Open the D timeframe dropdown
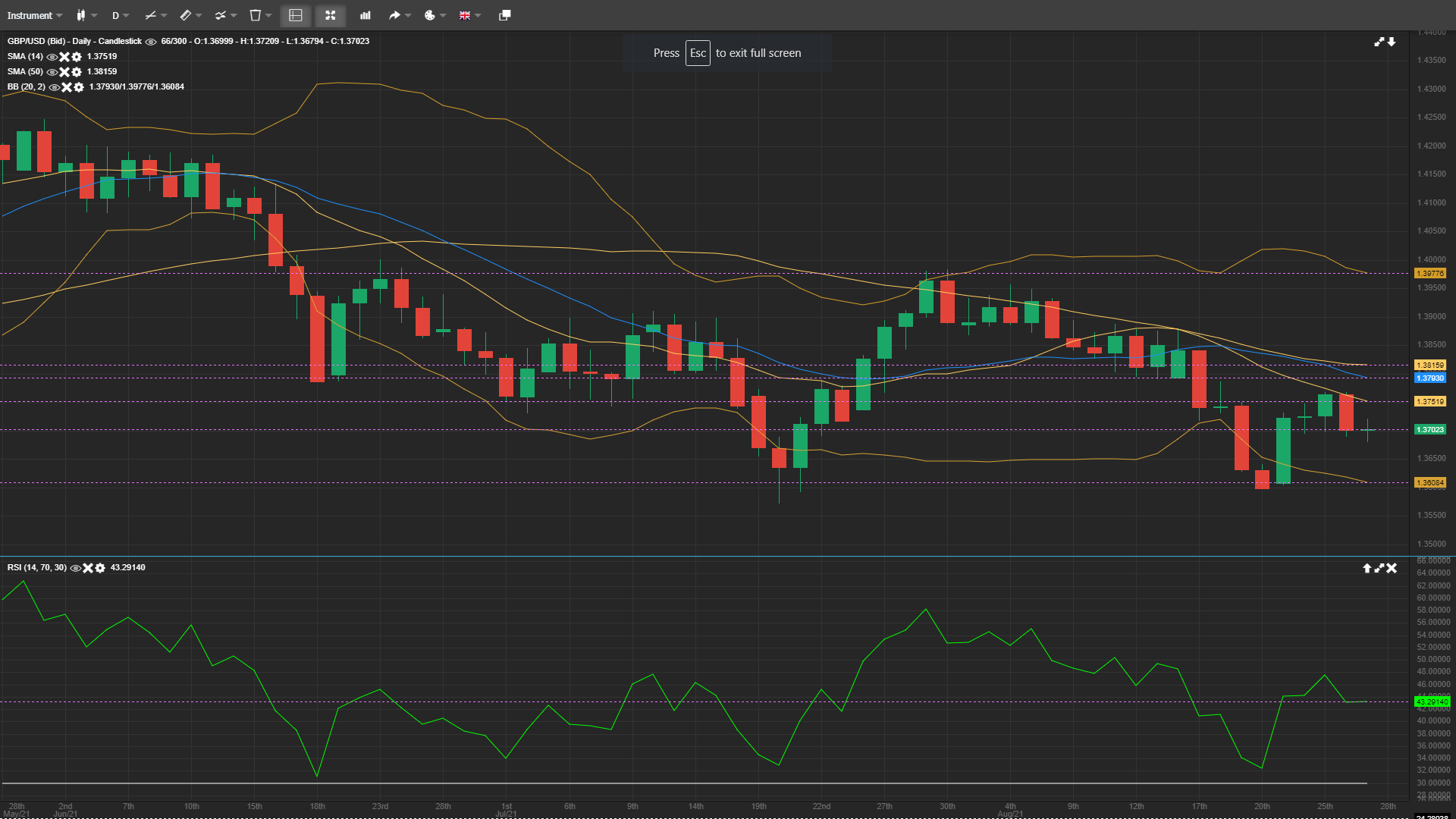 pos(121,15)
